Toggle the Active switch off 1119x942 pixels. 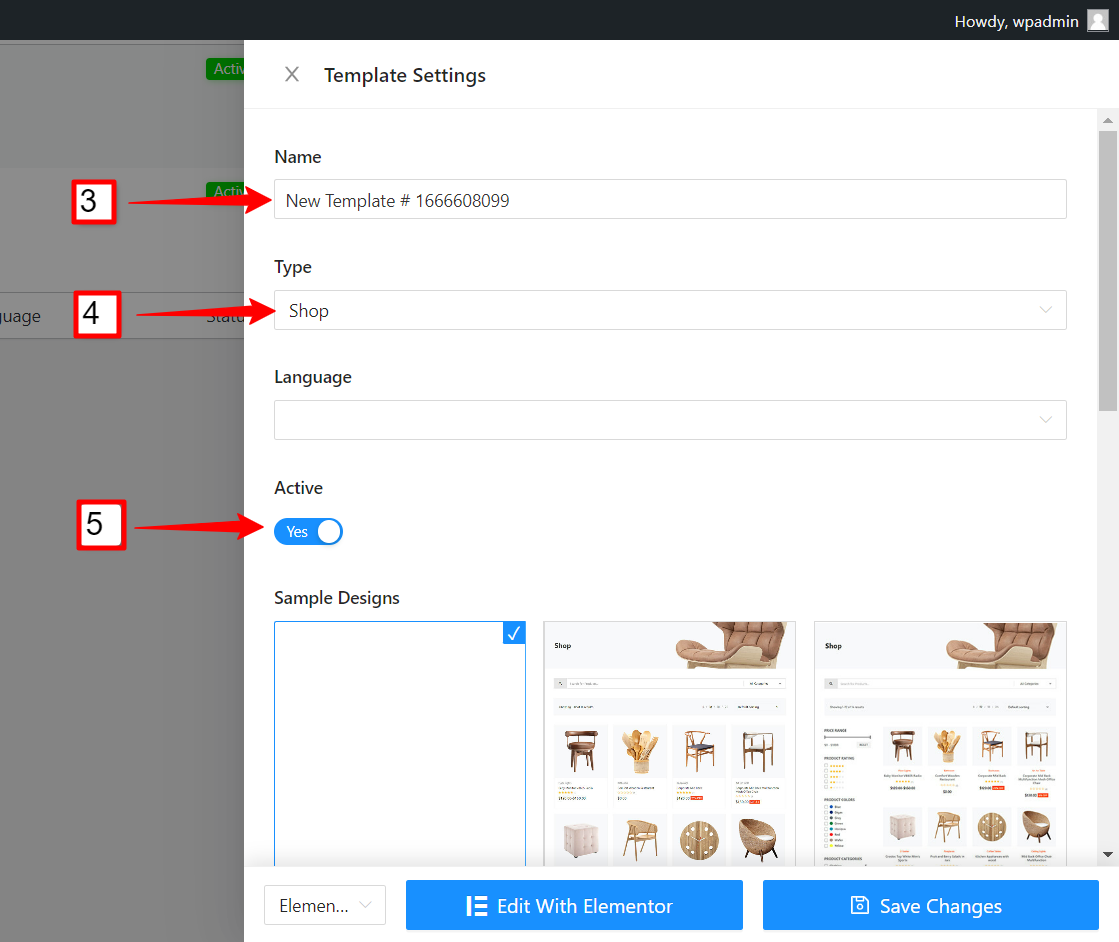point(308,531)
